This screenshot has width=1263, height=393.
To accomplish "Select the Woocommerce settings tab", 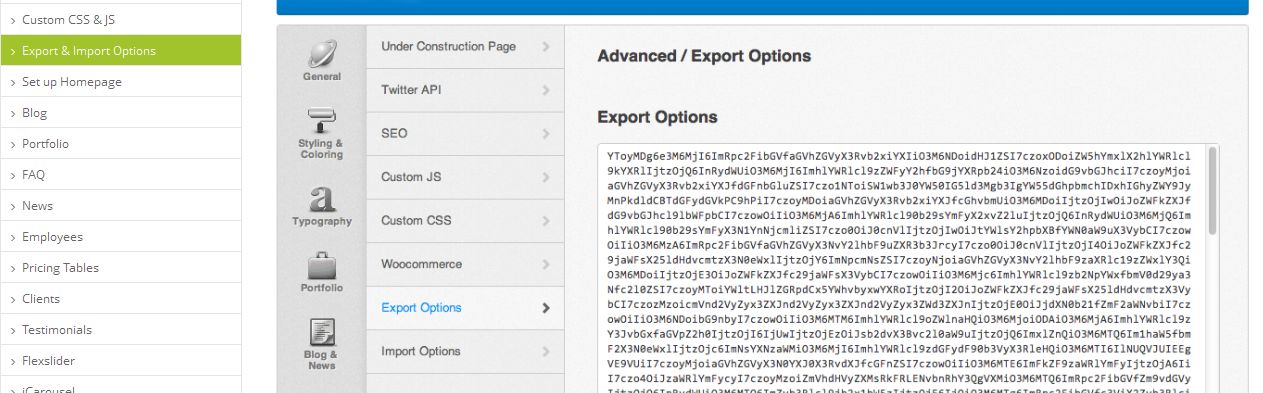I will pyautogui.click(x=465, y=264).
